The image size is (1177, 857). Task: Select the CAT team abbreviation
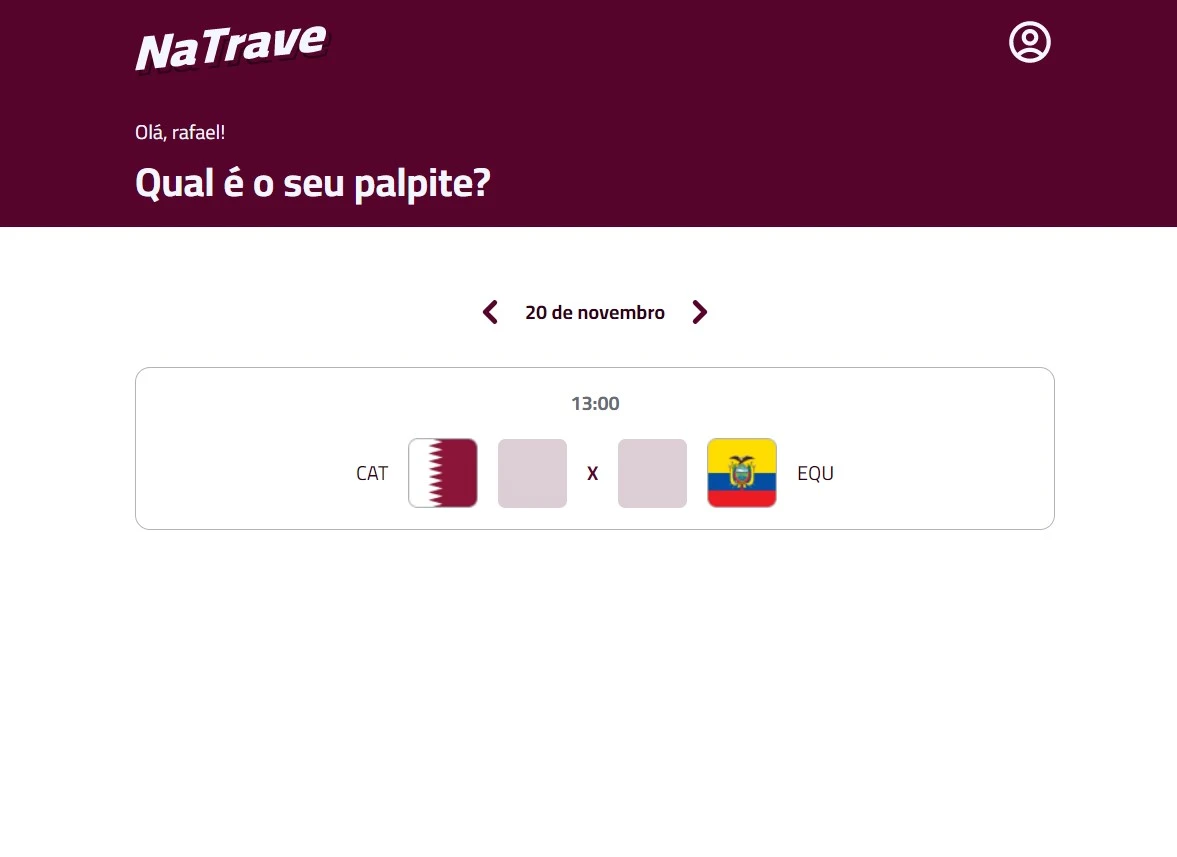coord(372,474)
